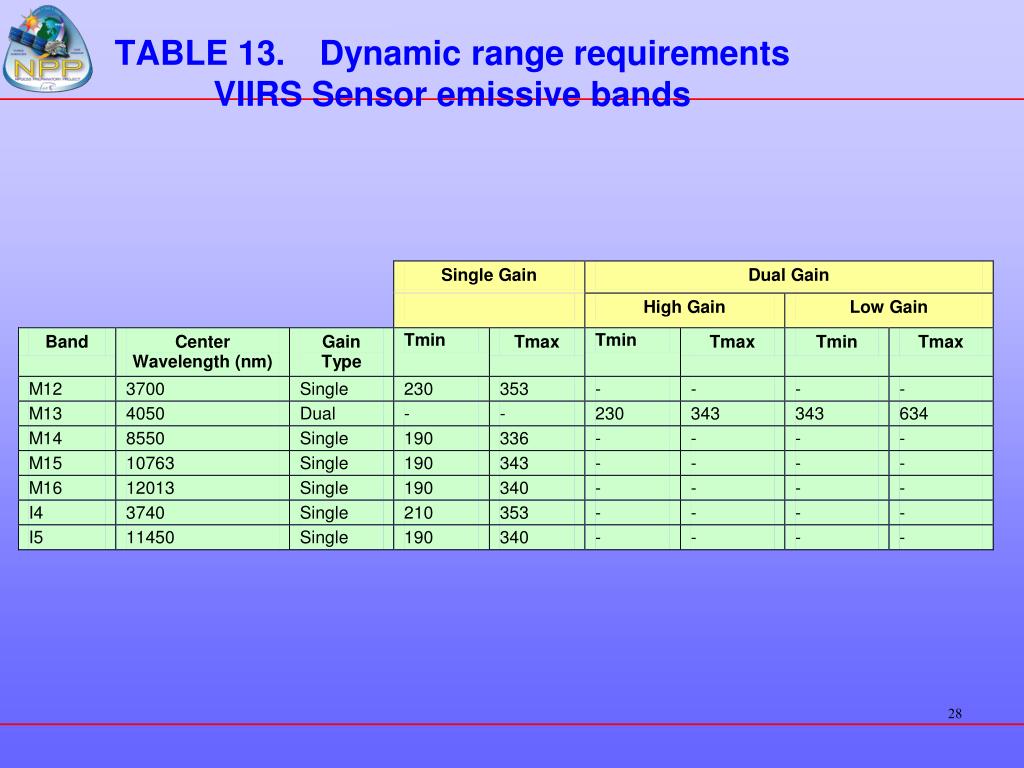This screenshot has height=768, width=1024.
Task: Click Tmin 210 in I4 row
Action: tap(418, 513)
